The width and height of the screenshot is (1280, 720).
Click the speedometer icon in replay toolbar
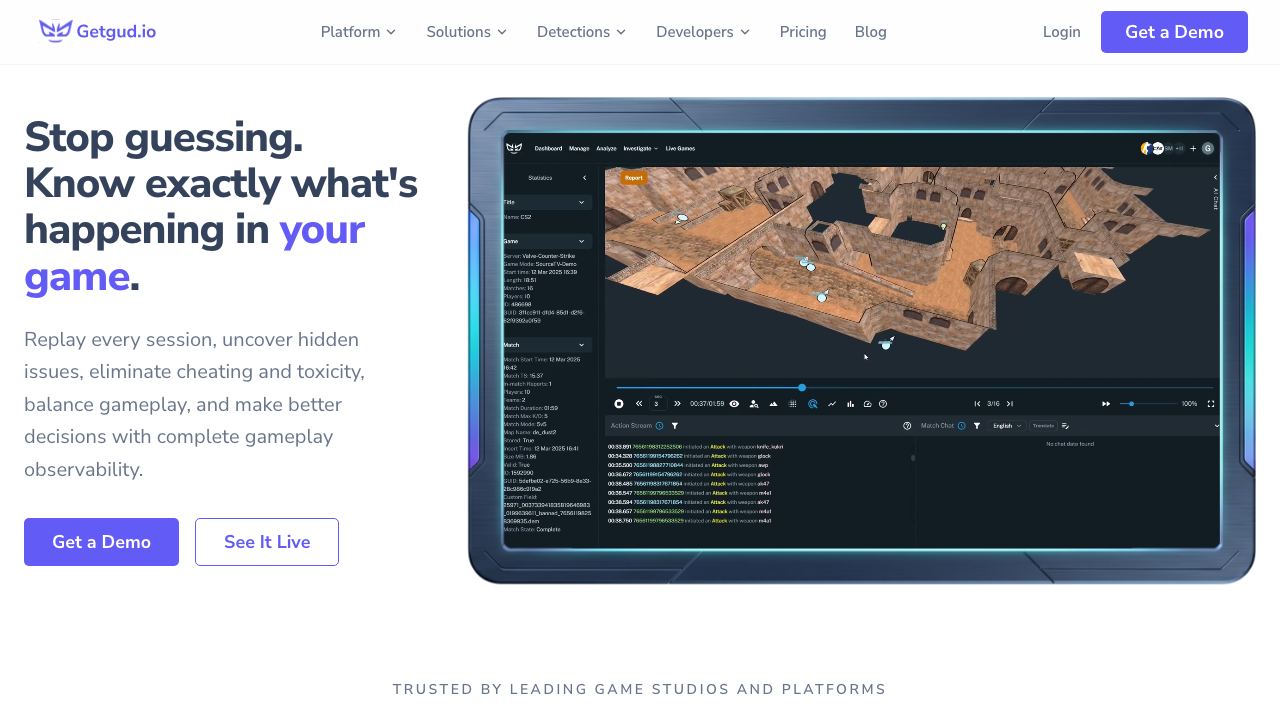pyautogui.click(x=868, y=404)
